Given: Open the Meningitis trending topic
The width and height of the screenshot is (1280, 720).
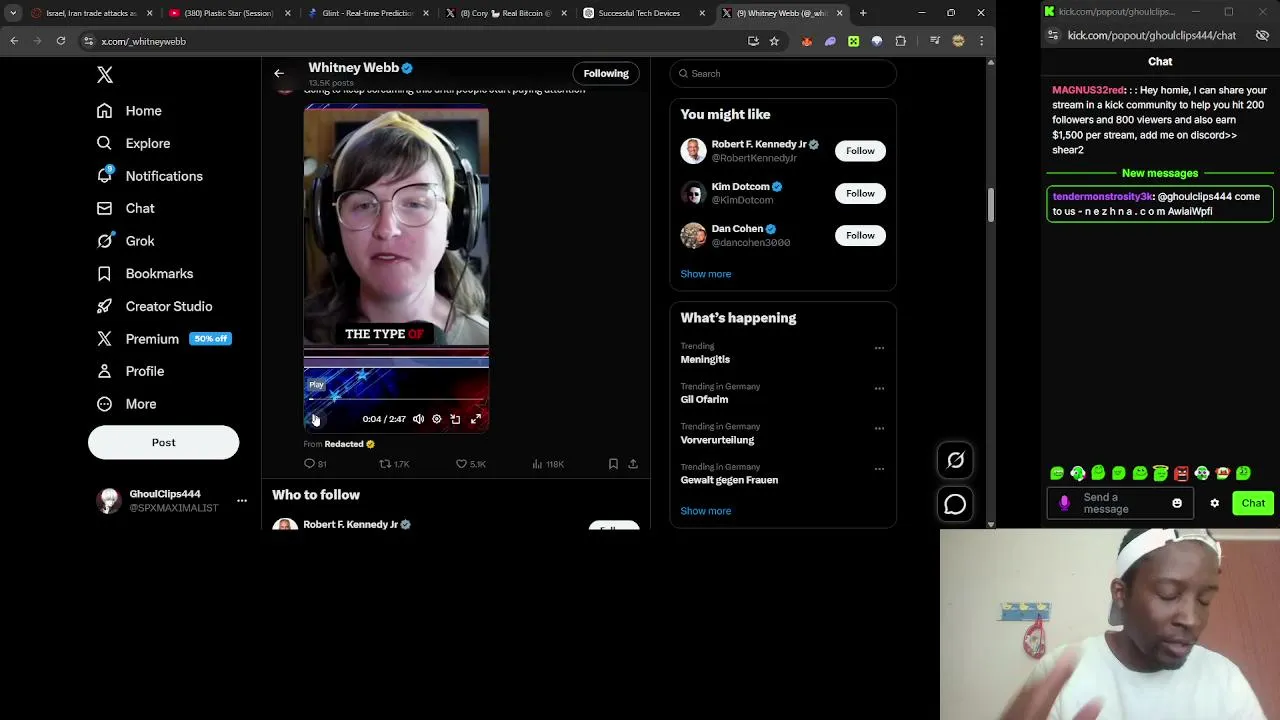Looking at the screenshot, I should tap(705, 359).
